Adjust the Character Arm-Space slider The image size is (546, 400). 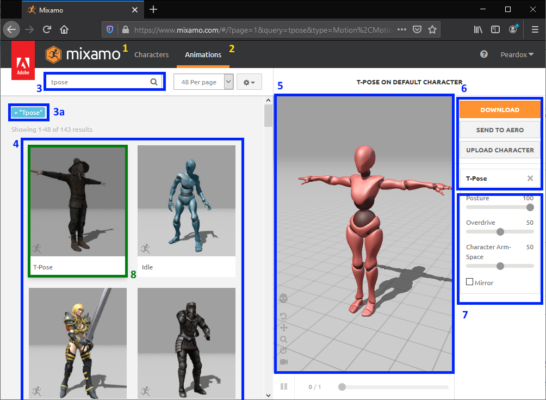[x=500, y=266]
